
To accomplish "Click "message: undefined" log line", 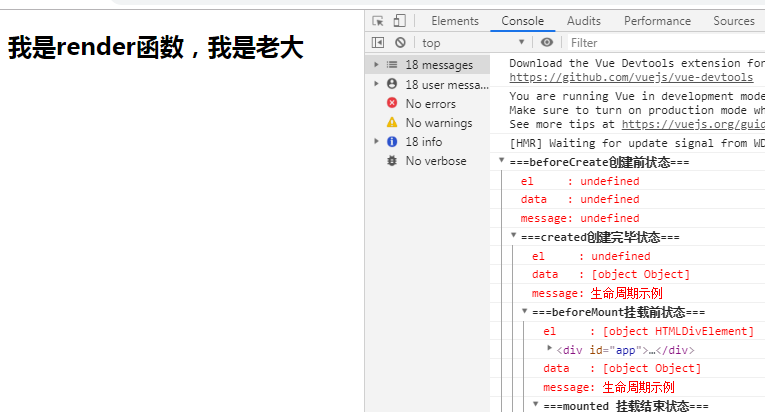I will click(580, 218).
